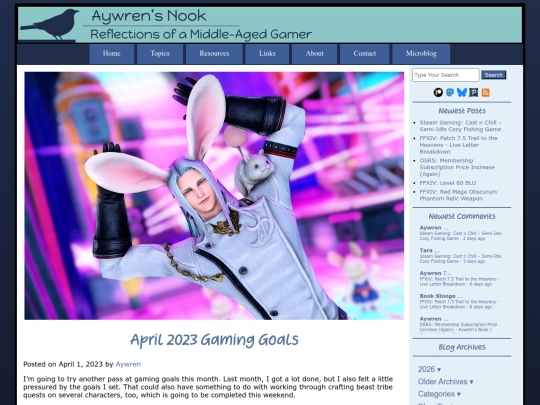Screen dimensions: 540x405
Task: Go to the Home menu item
Action: click(112, 54)
